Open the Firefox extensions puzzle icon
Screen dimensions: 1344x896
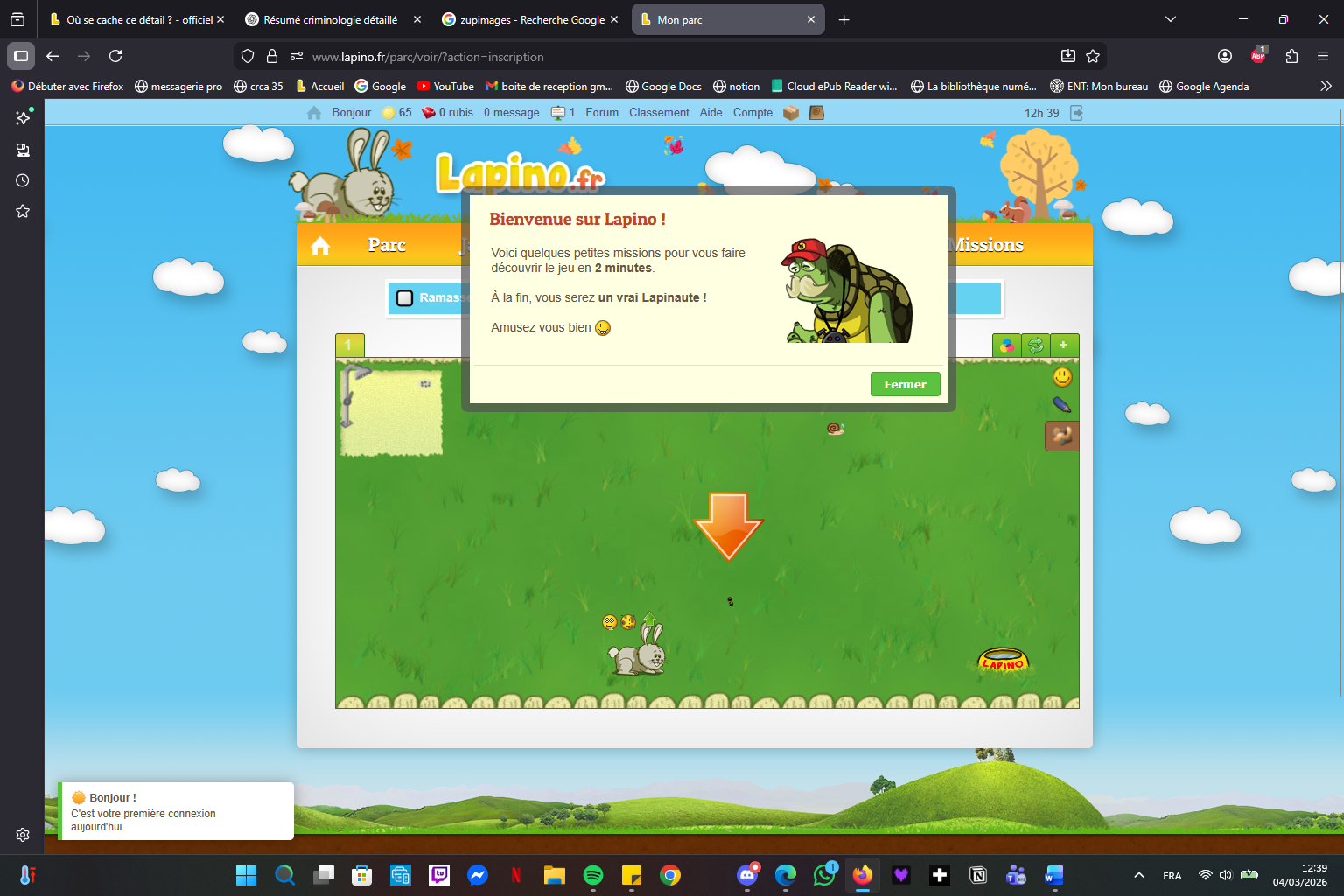click(1291, 56)
